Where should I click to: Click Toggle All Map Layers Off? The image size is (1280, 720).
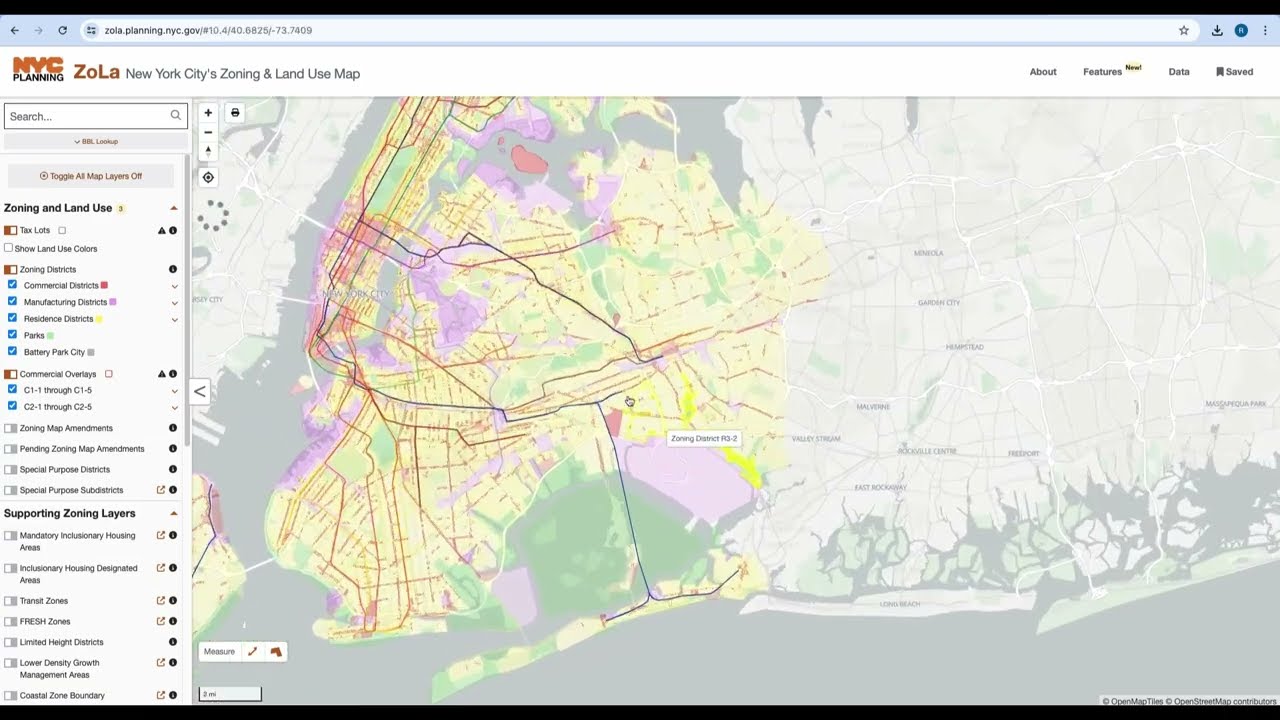pos(91,176)
